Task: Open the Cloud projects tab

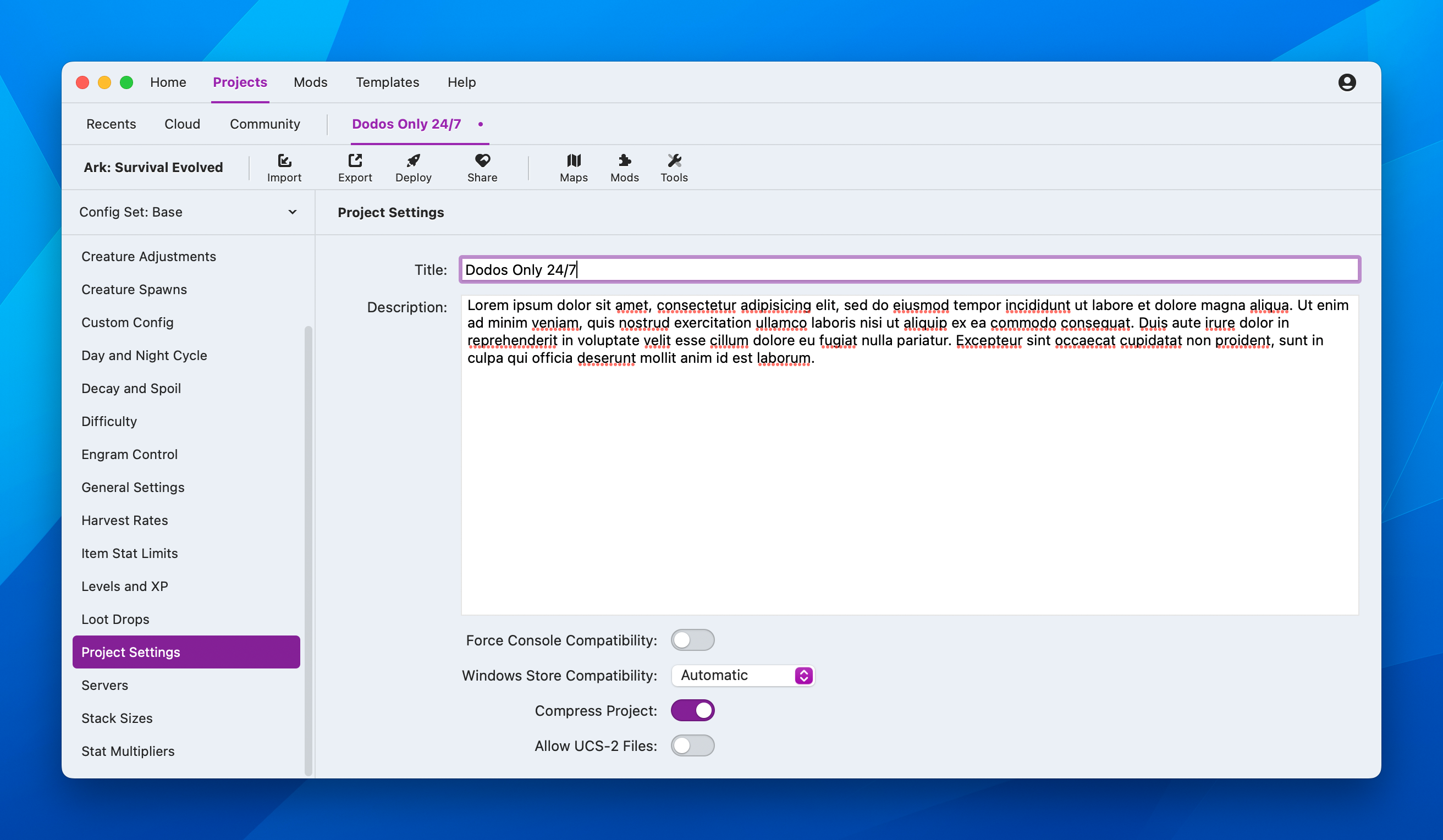Action: tap(182, 124)
